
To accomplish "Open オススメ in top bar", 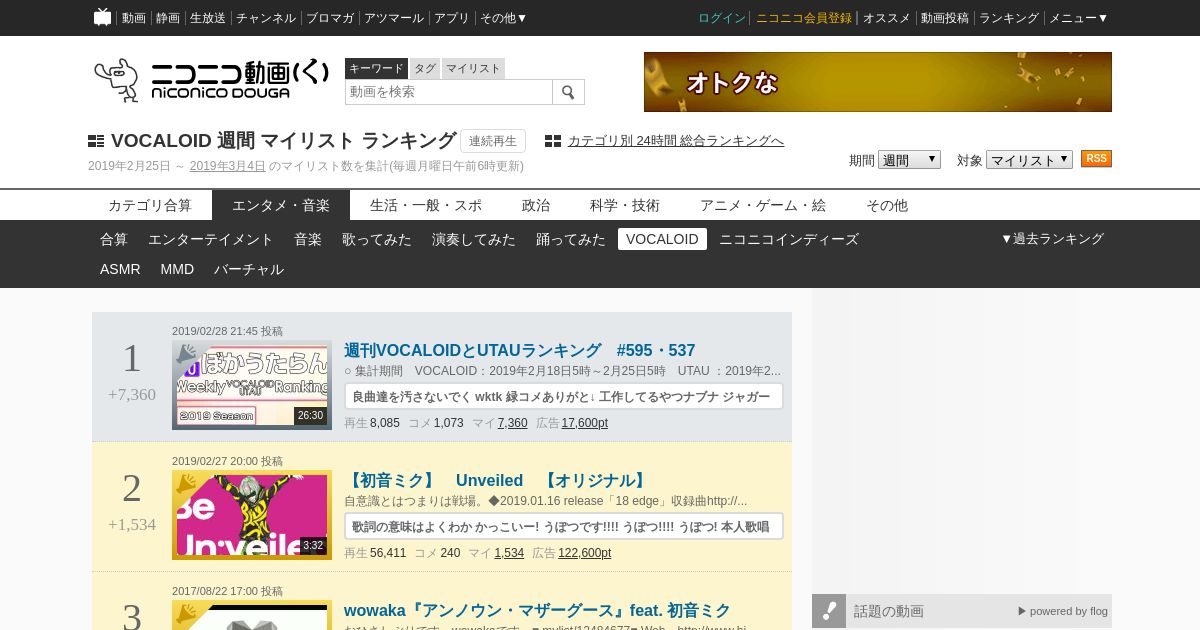I will 887,18.
